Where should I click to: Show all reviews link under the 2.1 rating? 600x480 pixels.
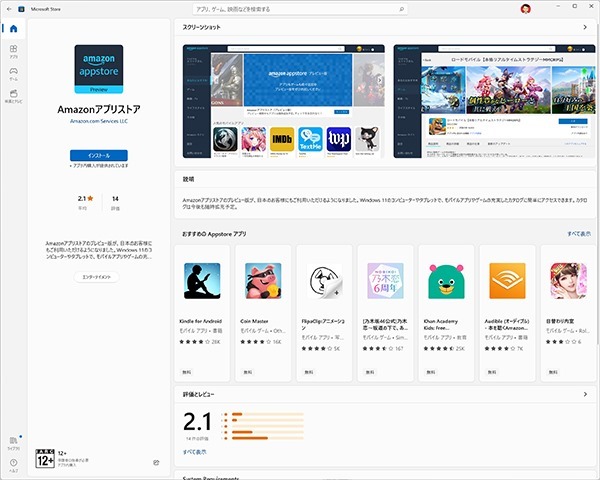pos(194,452)
